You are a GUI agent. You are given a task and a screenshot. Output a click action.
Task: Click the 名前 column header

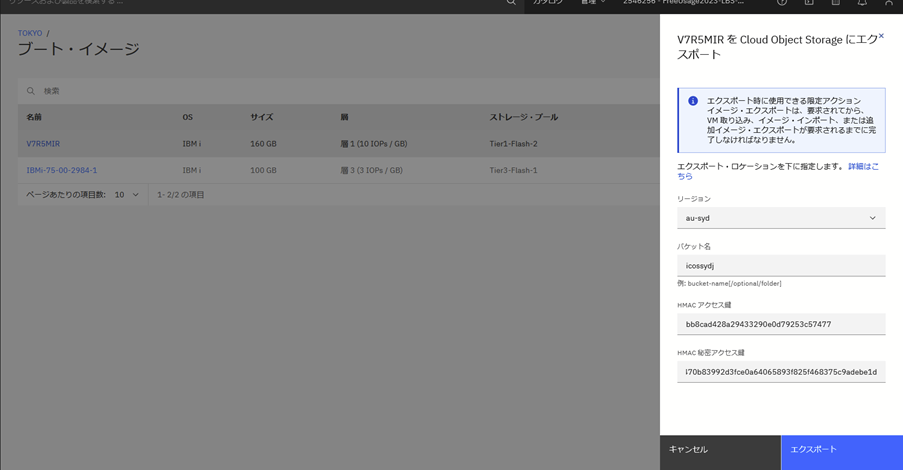coord(34,117)
